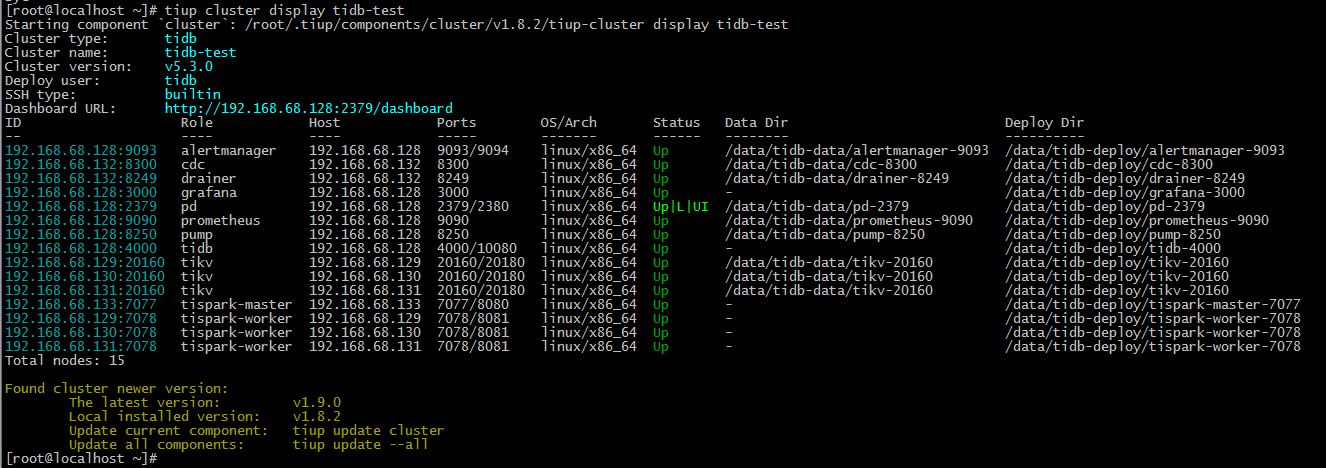Viewport: 1326px width, 468px height.
Task: Select ID 192.168.68.130:7078
Action: [81, 332]
